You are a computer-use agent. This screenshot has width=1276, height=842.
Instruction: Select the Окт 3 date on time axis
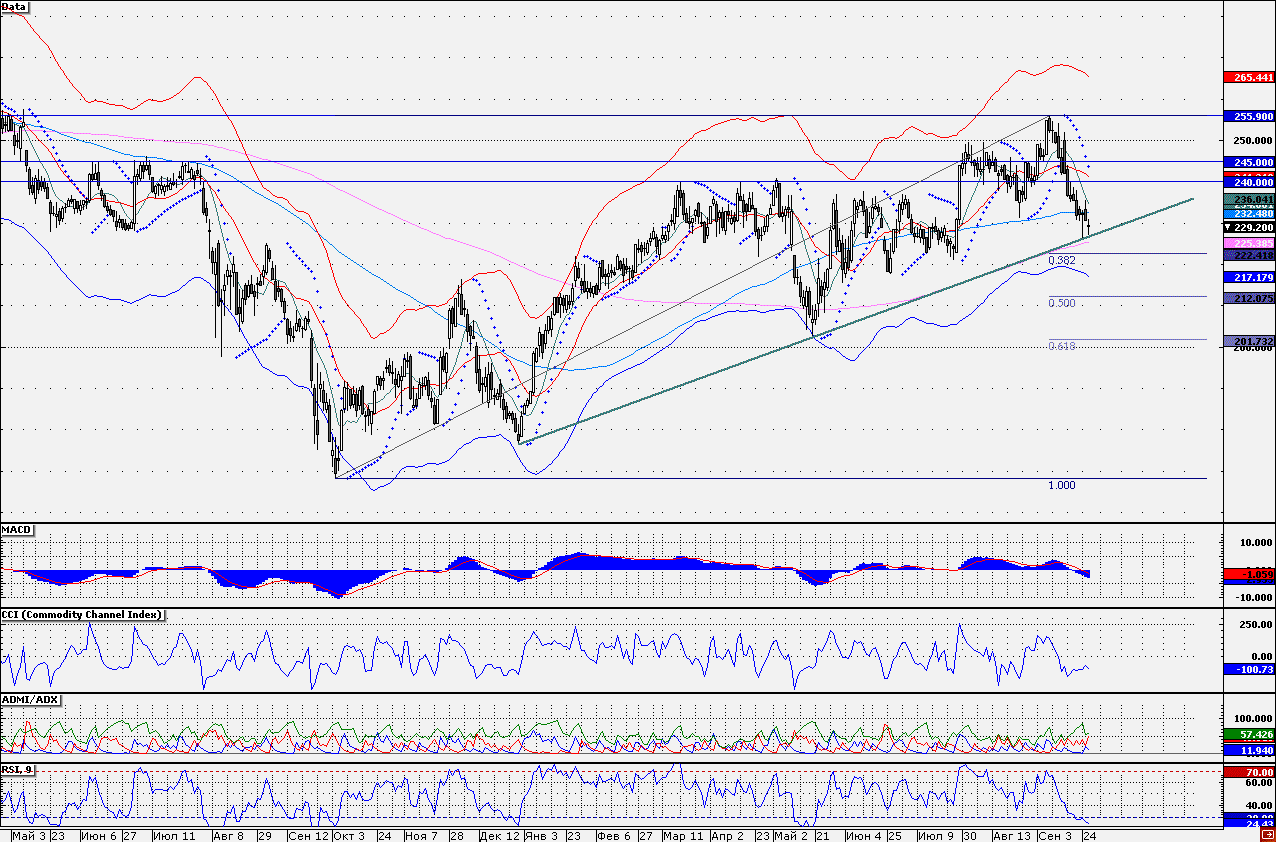pos(348,834)
